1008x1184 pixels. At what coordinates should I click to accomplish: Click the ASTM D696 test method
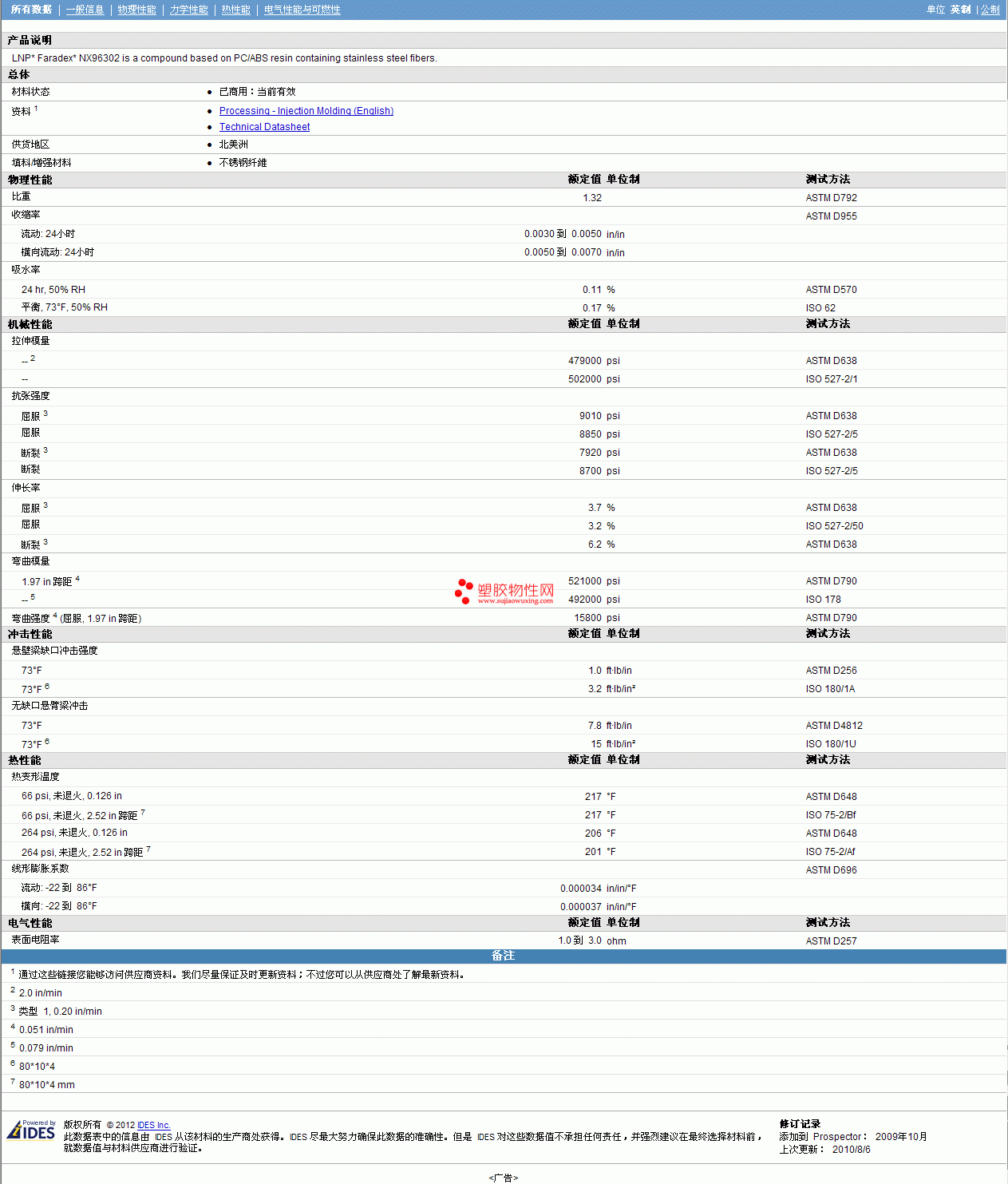[831, 870]
